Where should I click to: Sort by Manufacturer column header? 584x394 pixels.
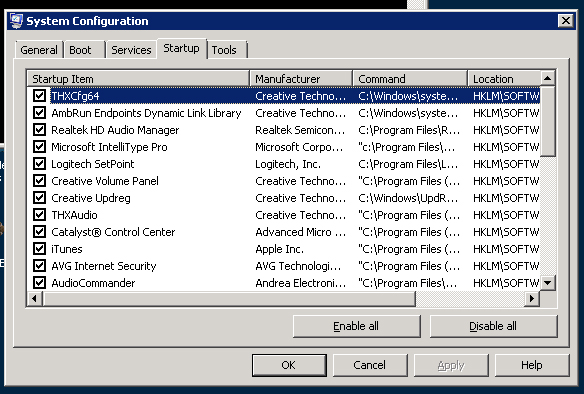point(301,79)
